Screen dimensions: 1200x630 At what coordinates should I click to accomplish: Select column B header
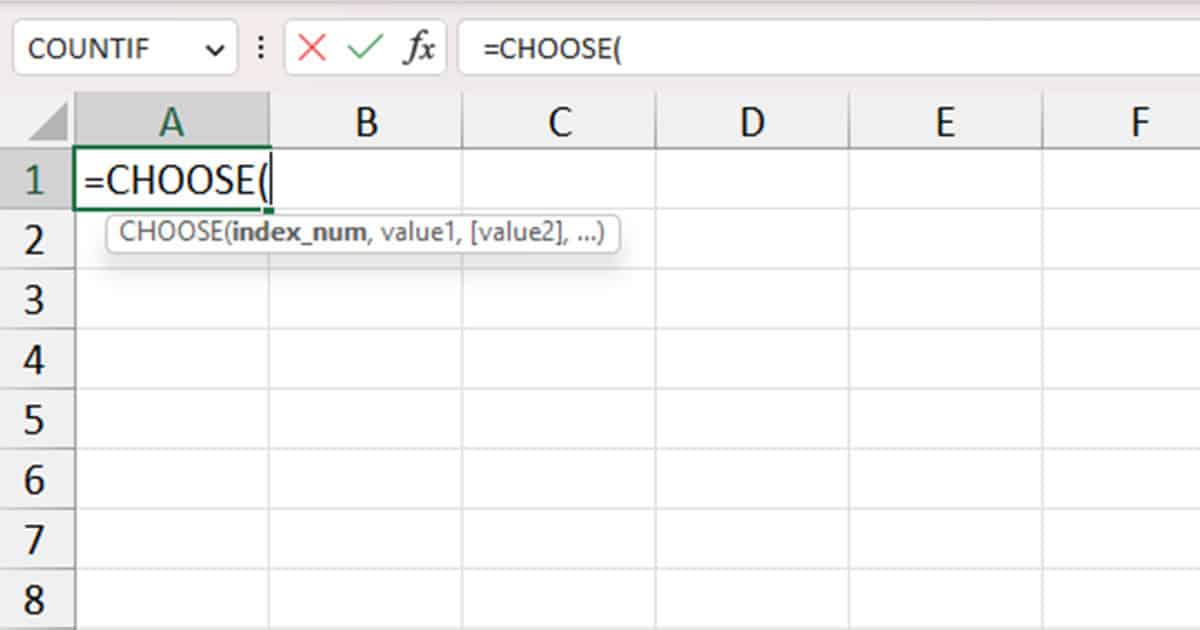point(366,122)
